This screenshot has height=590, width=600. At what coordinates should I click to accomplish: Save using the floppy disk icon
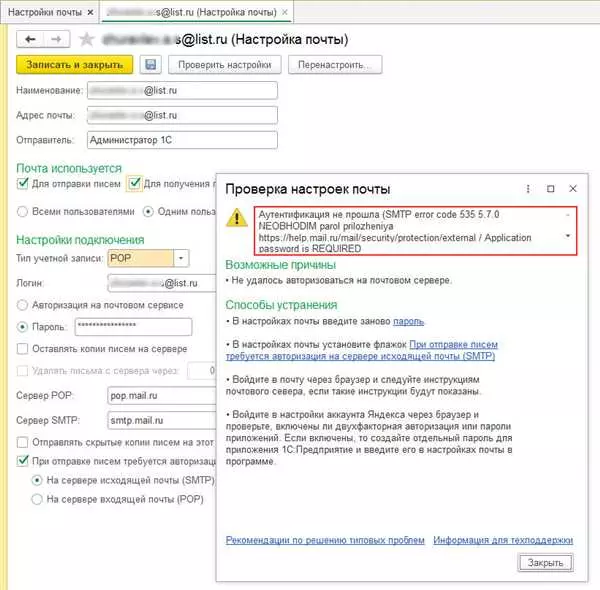click(151, 65)
